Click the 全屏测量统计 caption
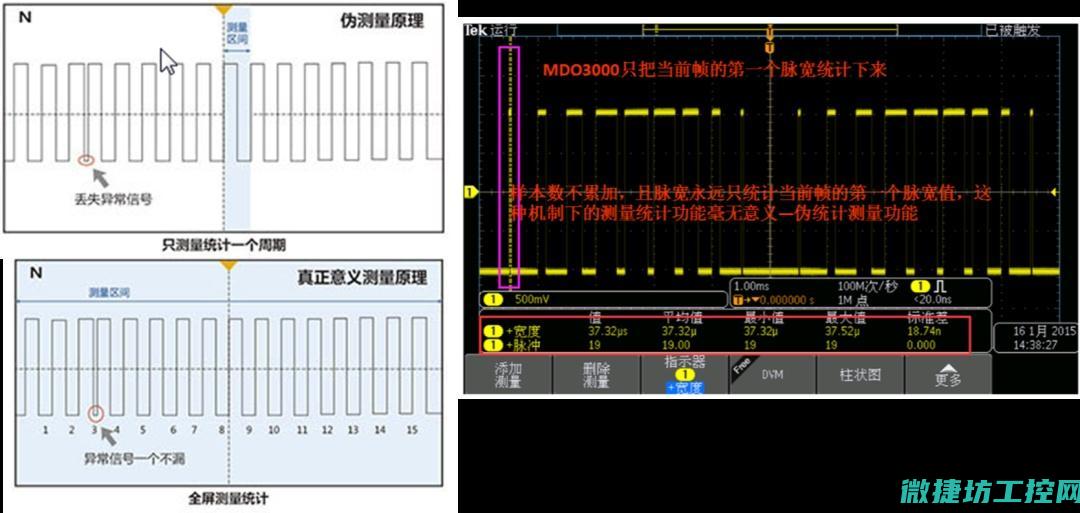Screen dimensions: 1080x513 pos(228,499)
